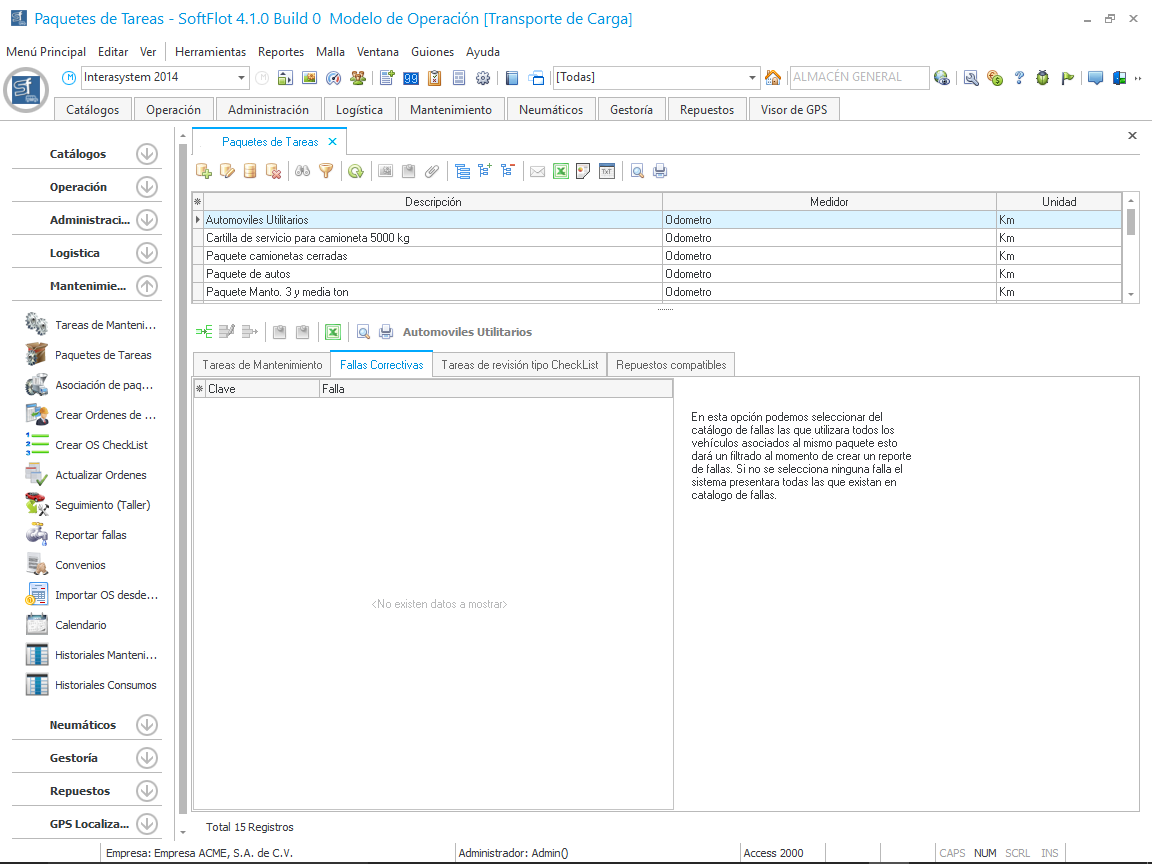This screenshot has height=864, width=1152.
Task: Click the paperclip attachment icon
Action: (x=431, y=171)
